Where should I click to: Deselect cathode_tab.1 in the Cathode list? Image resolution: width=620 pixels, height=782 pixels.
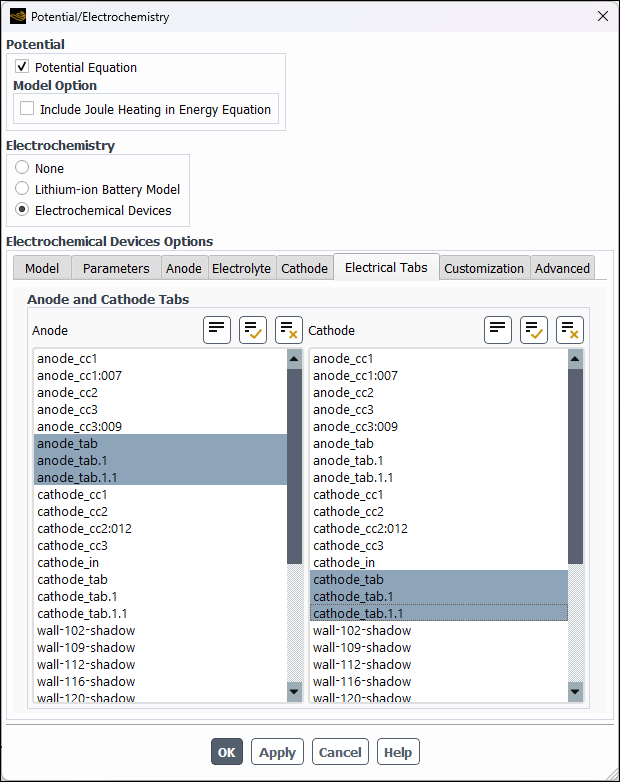pos(439,596)
